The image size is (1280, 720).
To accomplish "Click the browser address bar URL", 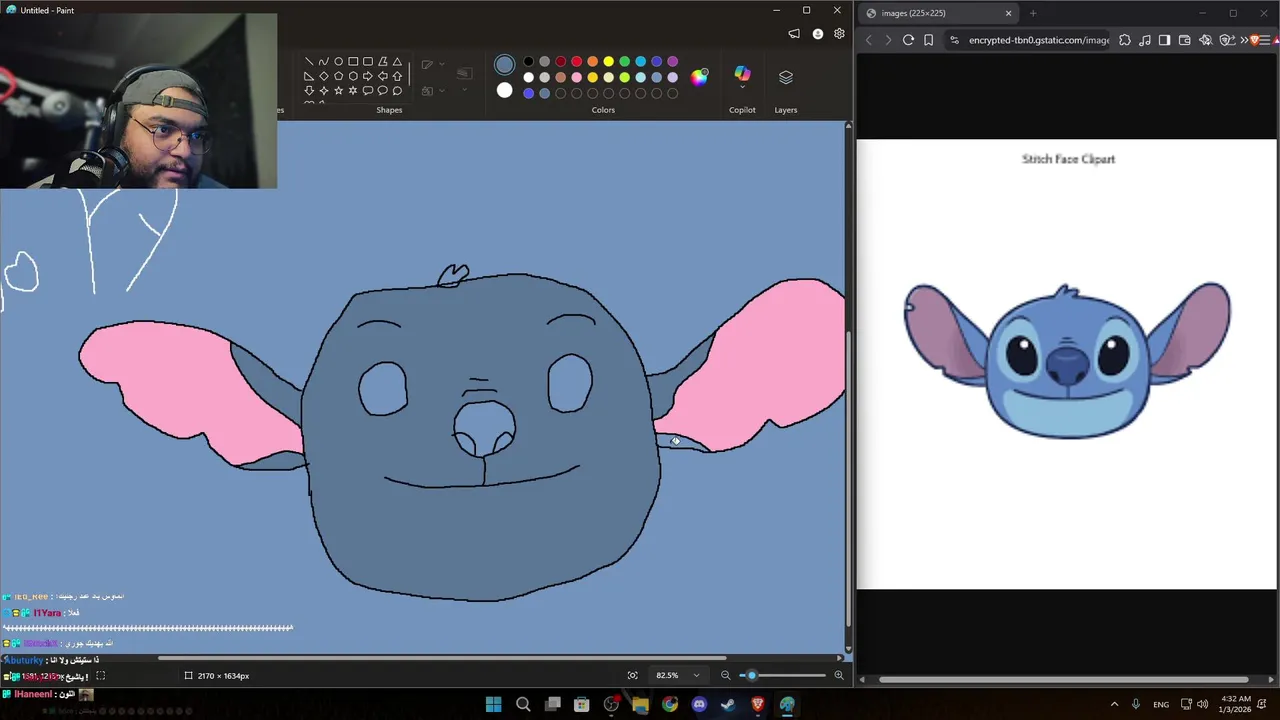I will 1038,40.
